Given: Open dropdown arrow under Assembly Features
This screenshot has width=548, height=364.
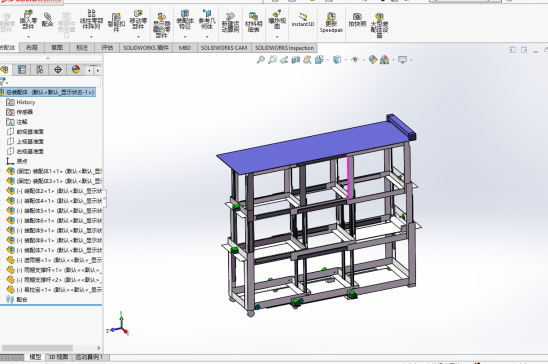Looking at the screenshot, I should pyautogui.click(x=185, y=37).
